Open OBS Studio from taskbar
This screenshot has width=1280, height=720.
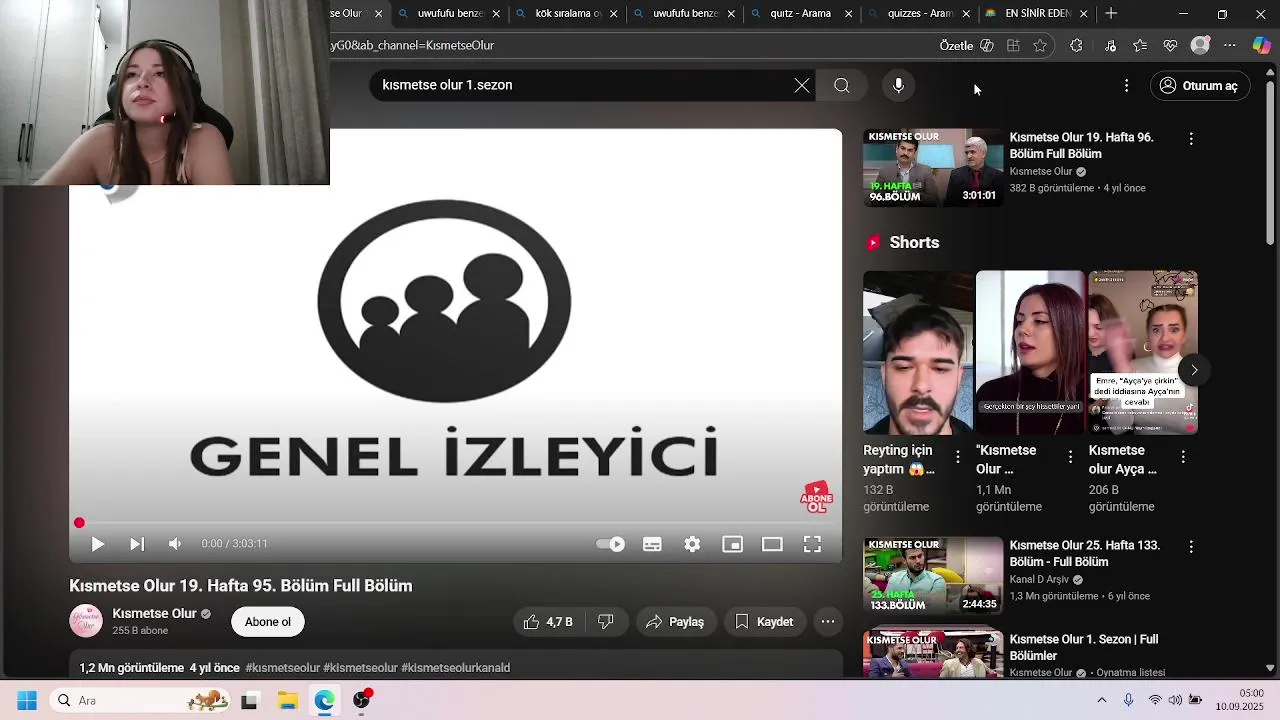click(x=362, y=699)
